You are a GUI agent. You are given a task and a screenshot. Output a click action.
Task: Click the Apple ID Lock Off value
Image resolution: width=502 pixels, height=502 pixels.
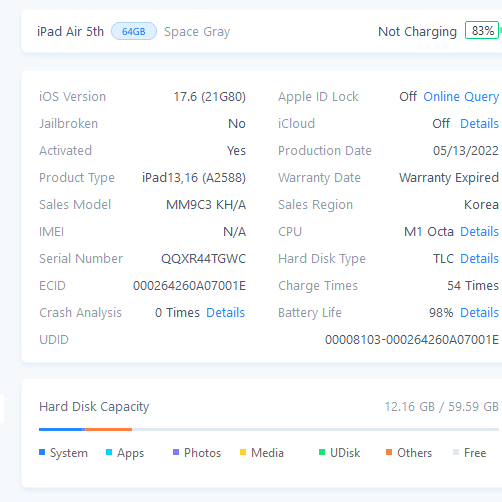[x=408, y=97]
